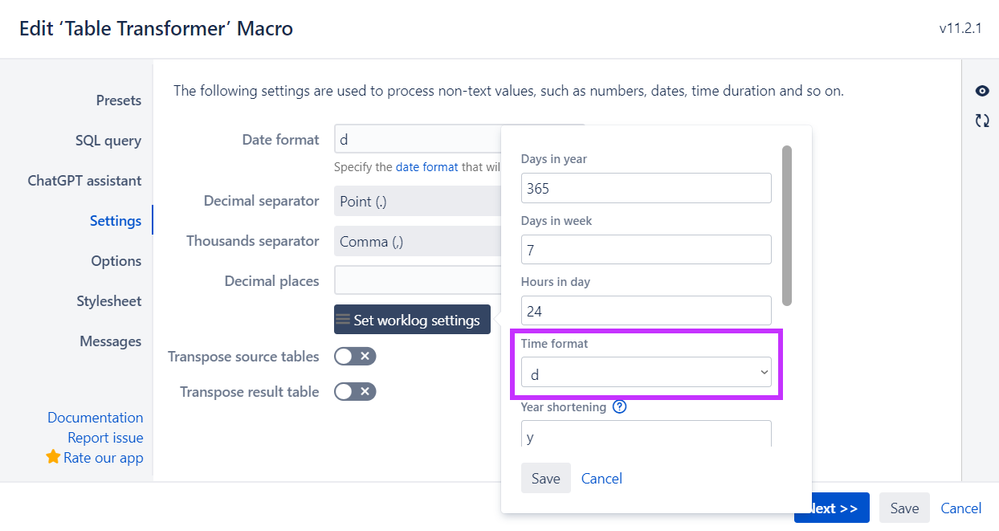Click the eye preview icon
The height and width of the screenshot is (531, 999).
982,91
